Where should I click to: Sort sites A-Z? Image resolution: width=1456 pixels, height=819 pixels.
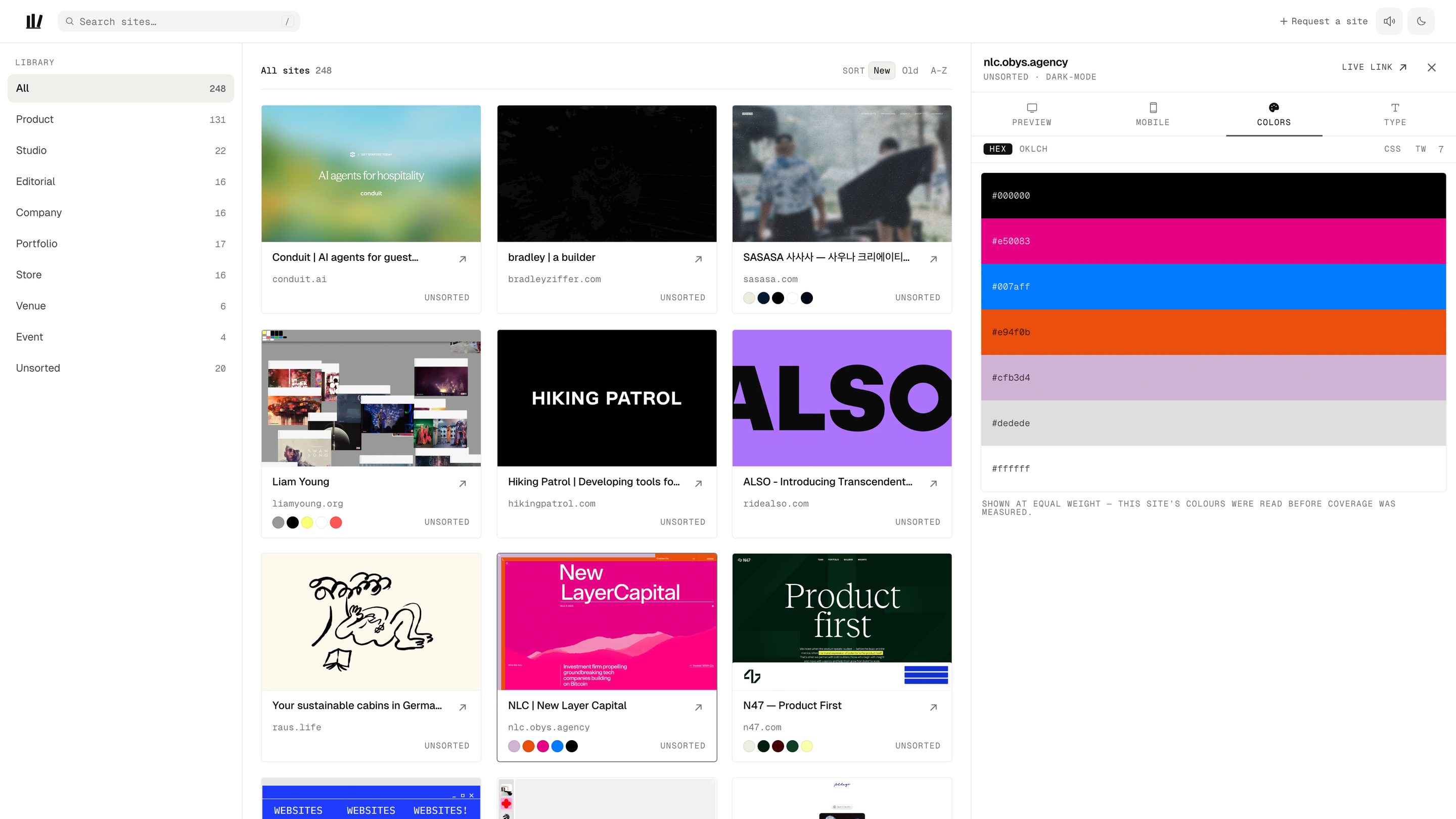tap(938, 71)
